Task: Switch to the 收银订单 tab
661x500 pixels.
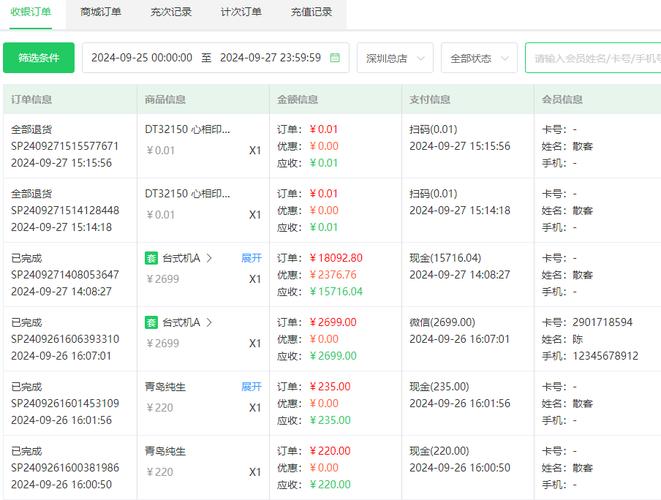Action: coord(31,12)
